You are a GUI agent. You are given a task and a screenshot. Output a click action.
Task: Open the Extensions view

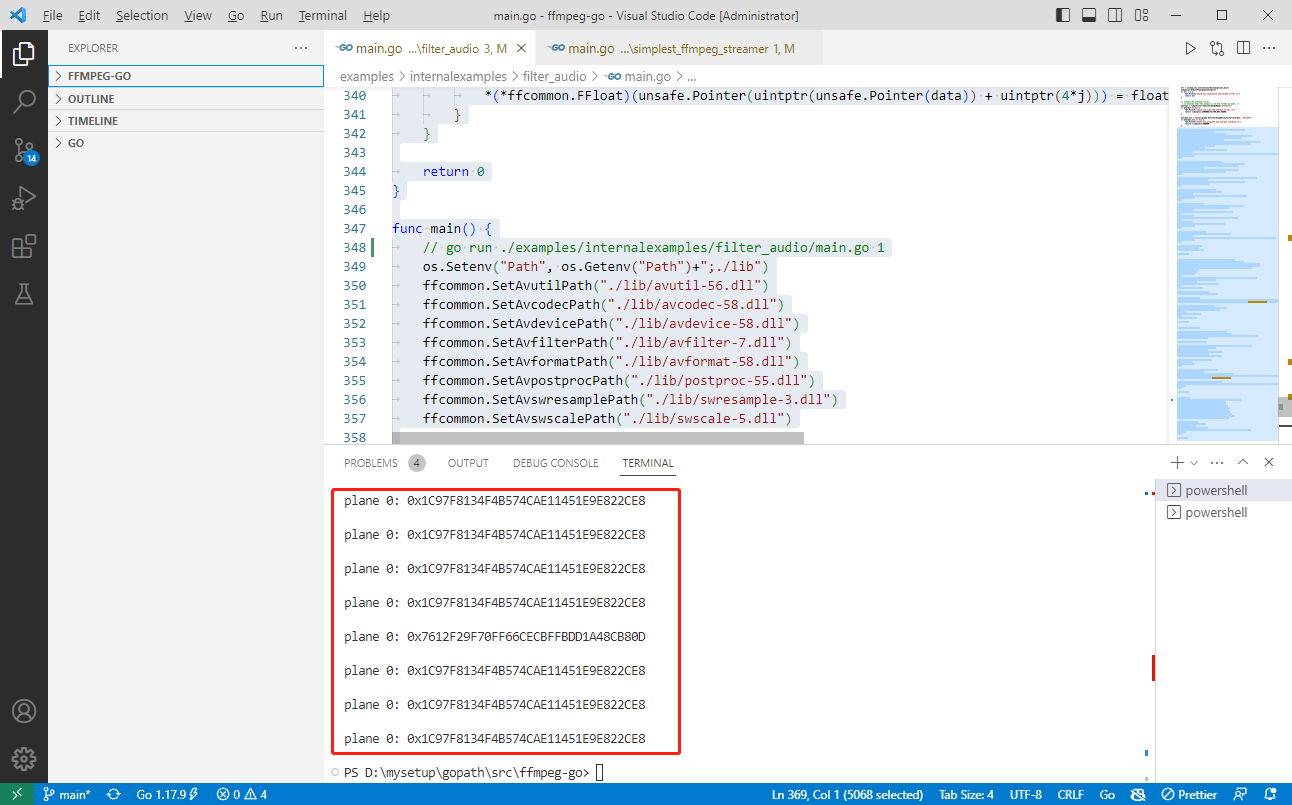point(24,246)
